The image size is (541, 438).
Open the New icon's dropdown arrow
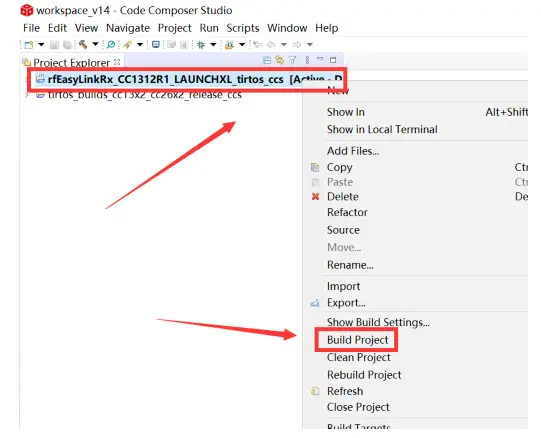point(41,45)
